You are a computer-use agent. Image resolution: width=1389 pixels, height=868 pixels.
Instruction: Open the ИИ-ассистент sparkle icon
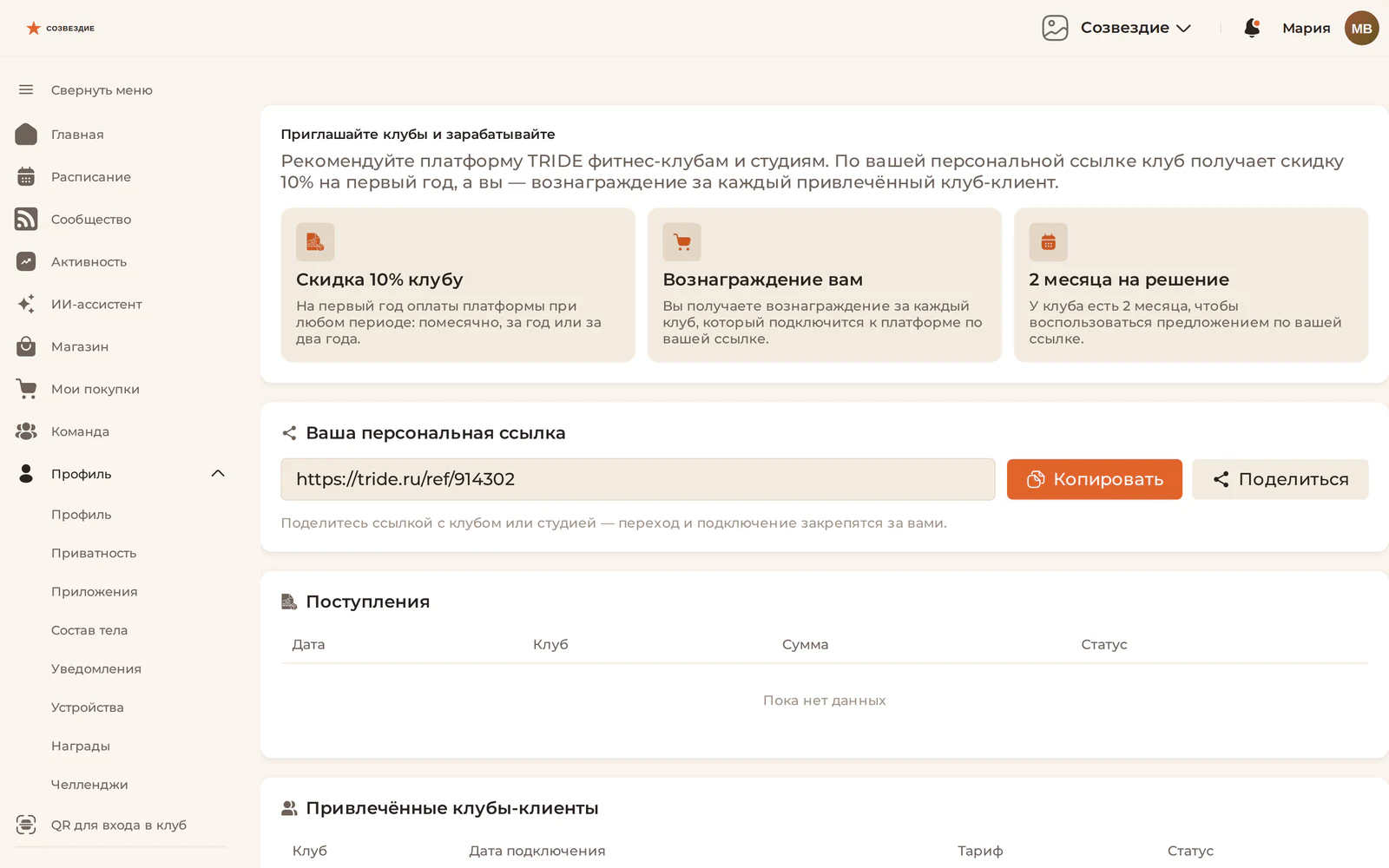click(x=26, y=304)
